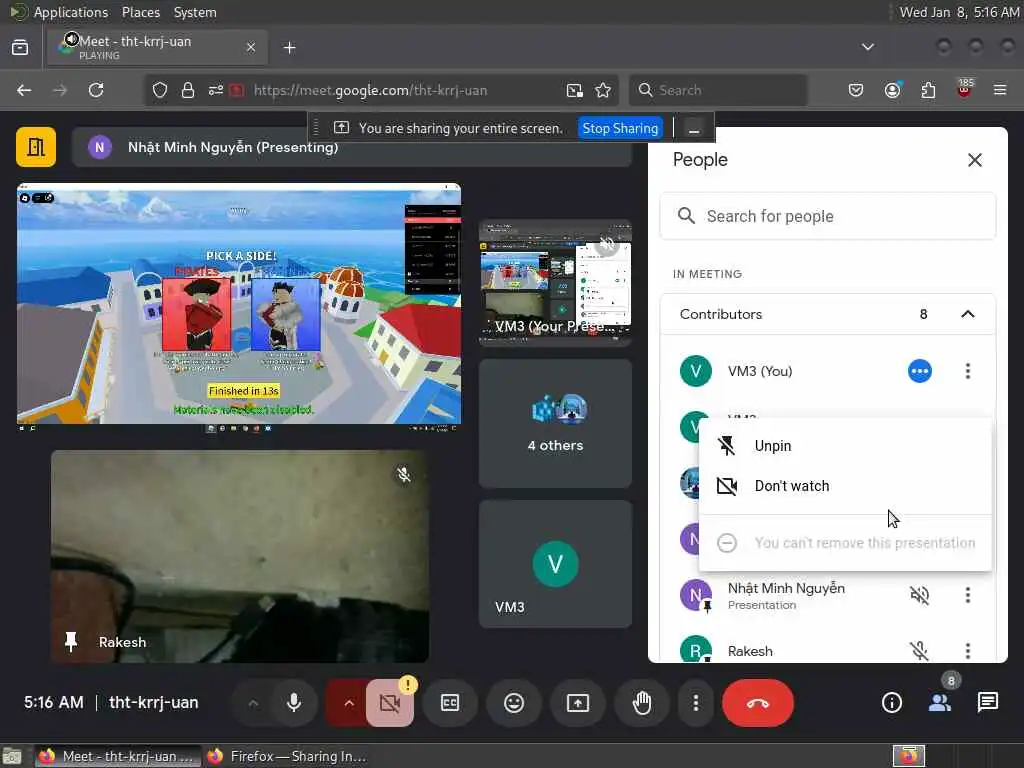Select the Meet - tht-krrj-uan tab
This screenshot has width=1024, height=768.
157,47
